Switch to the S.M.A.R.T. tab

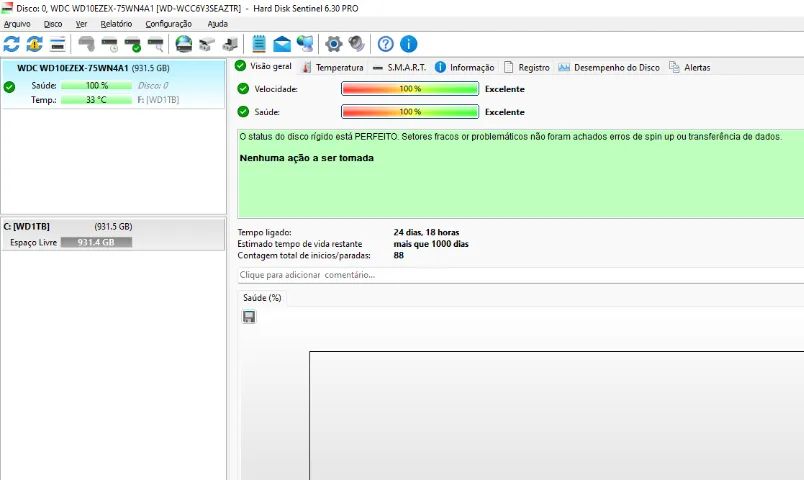click(x=399, y=68)
